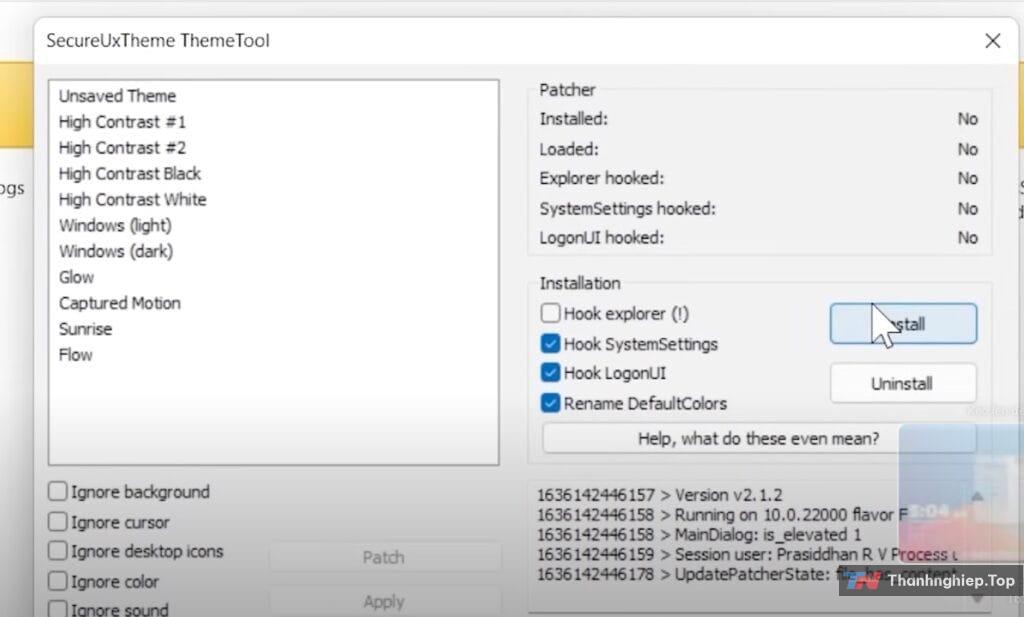Select High Contrast Black theme
The image size is (1024, 617).
click(x=130, y=174)
